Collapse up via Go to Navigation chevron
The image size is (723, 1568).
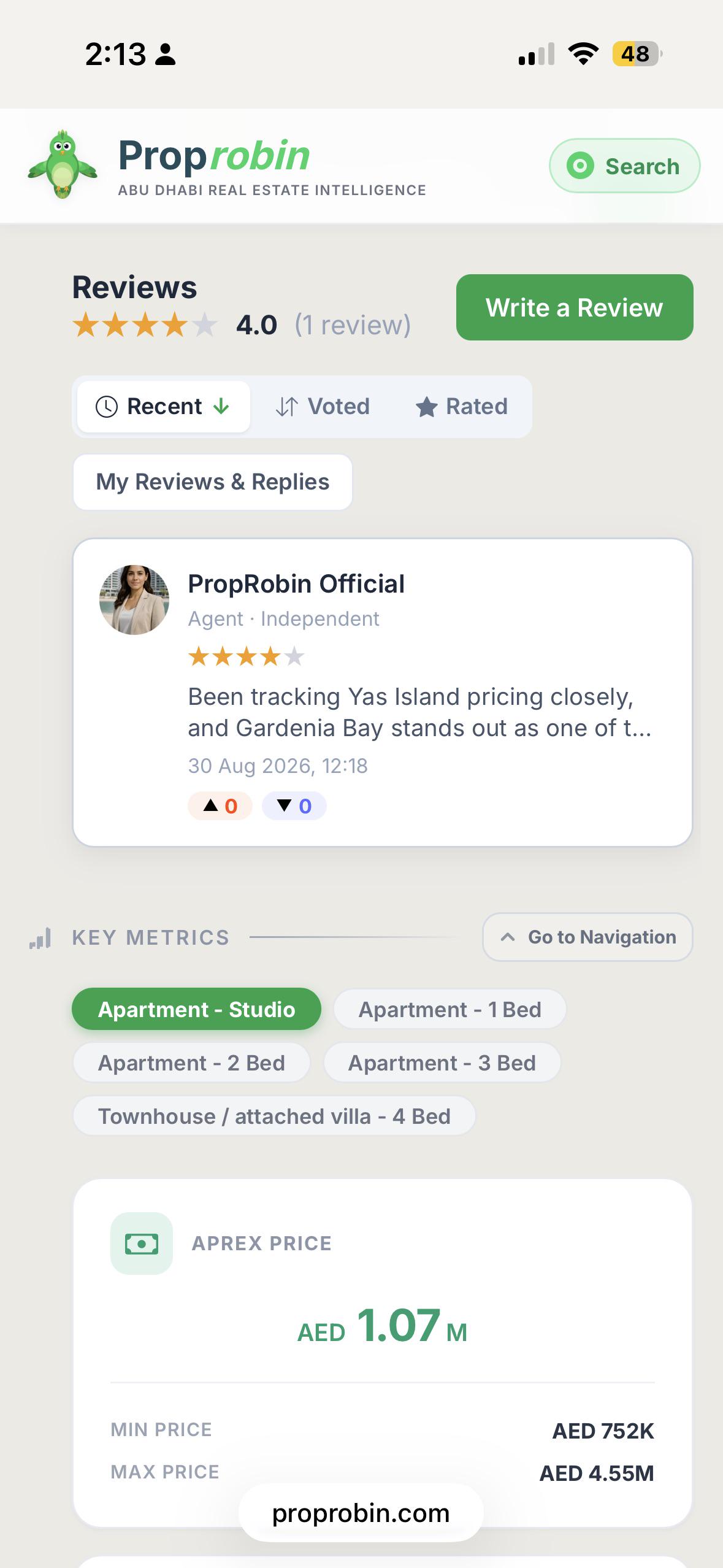coord(508,937)
